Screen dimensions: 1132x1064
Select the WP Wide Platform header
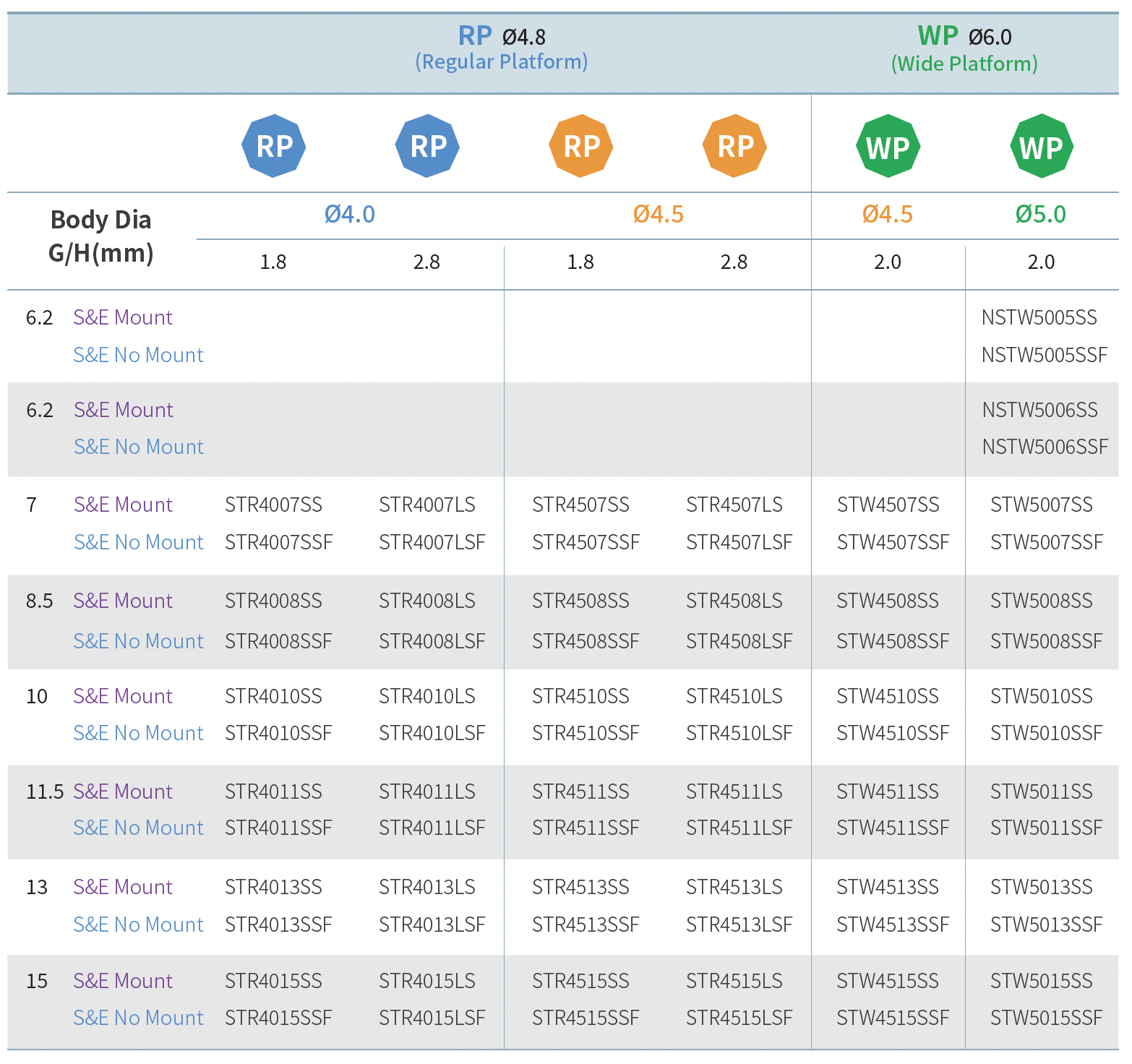(964, 49)
